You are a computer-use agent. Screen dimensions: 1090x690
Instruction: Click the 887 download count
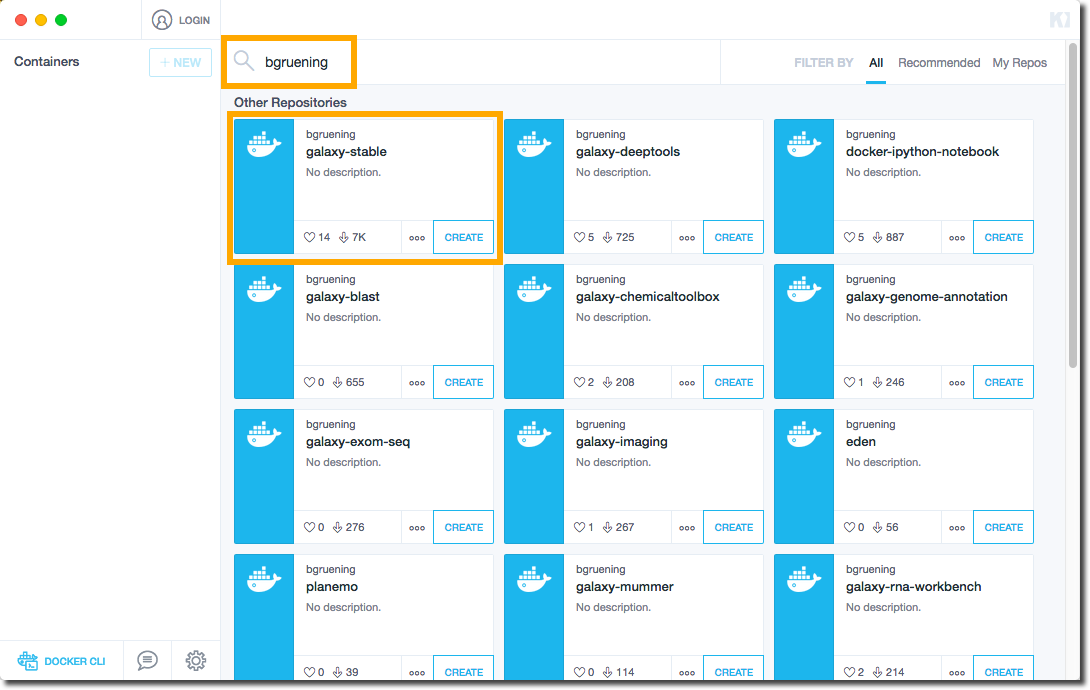(x=895, y=237)
